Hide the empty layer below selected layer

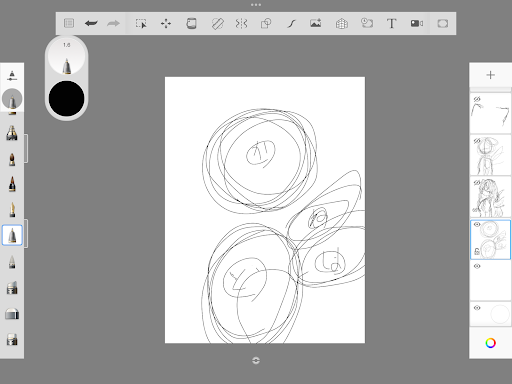pyautogui.click(x=477, y=266)
